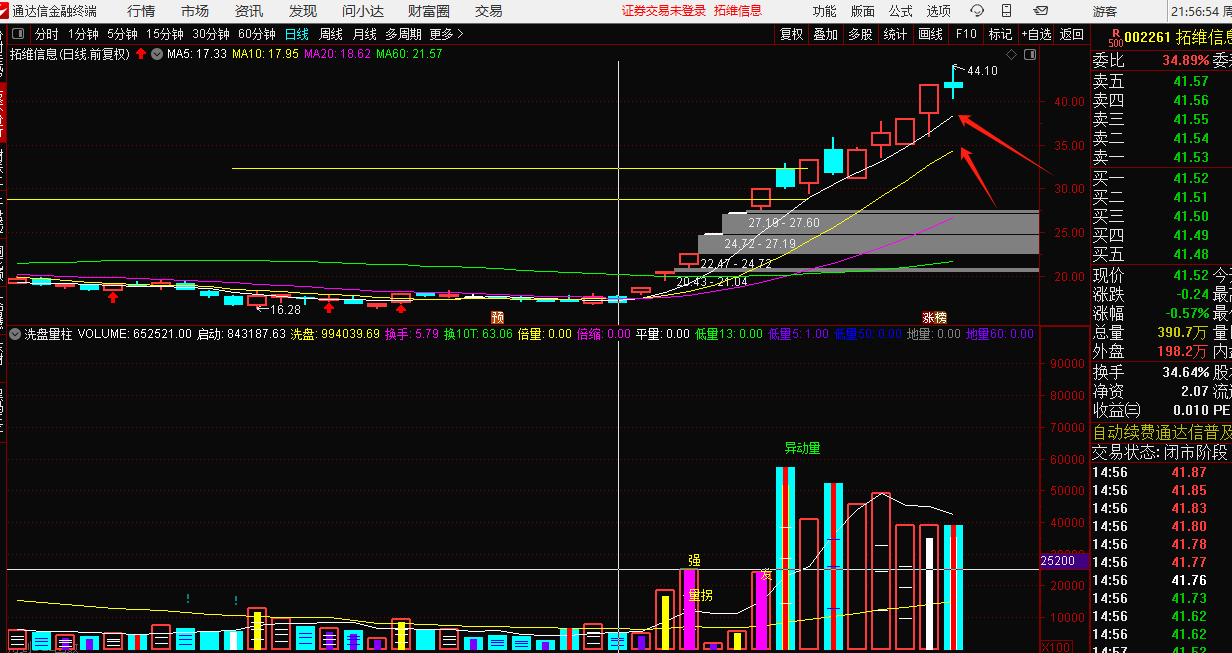The width and height of the screenshot is (1232, 653).
Task: Click the 统计 toolbar button
Action: tap(895, 34)
